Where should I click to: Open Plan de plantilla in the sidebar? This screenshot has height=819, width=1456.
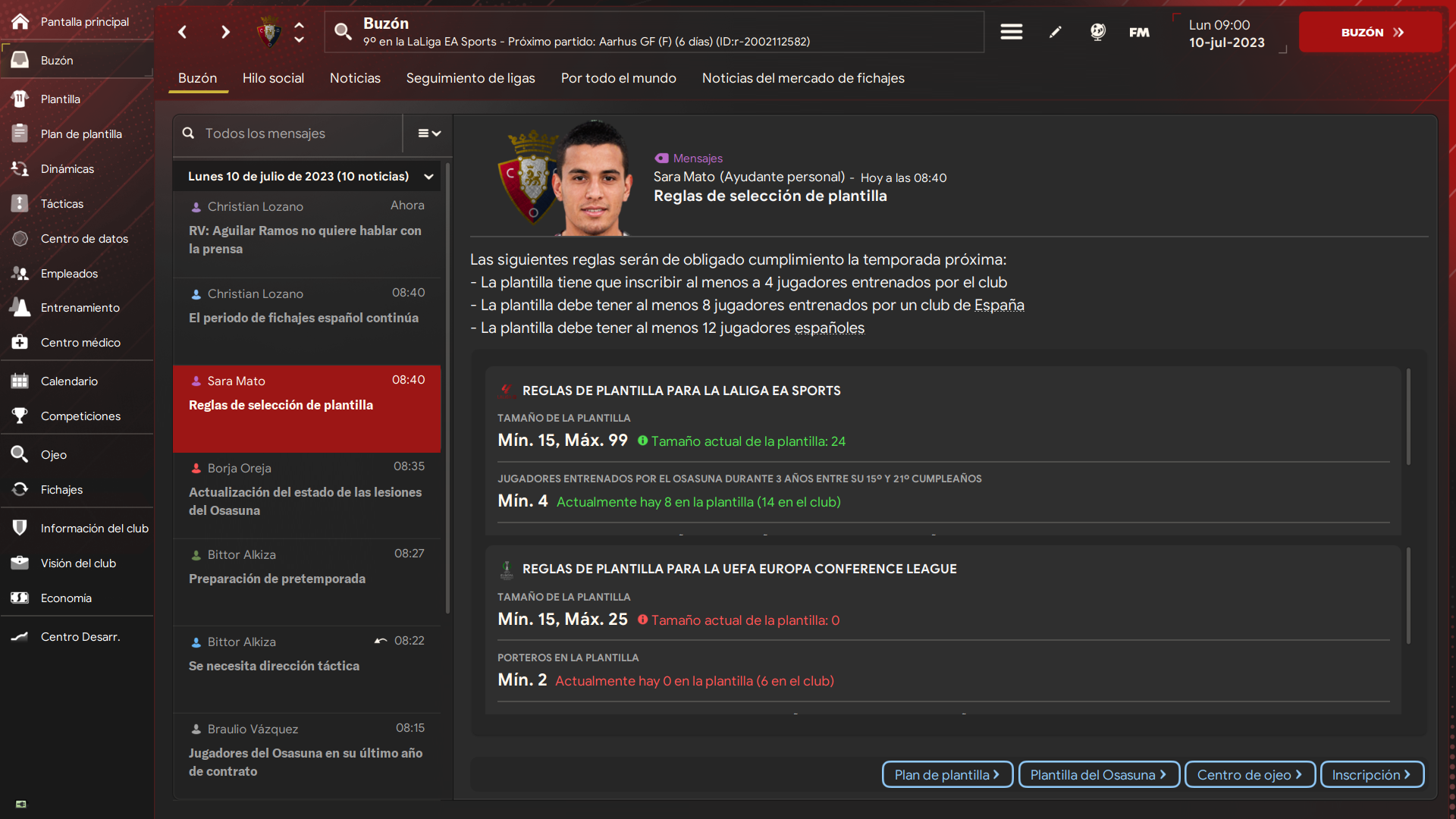click(x=77, y=133)
